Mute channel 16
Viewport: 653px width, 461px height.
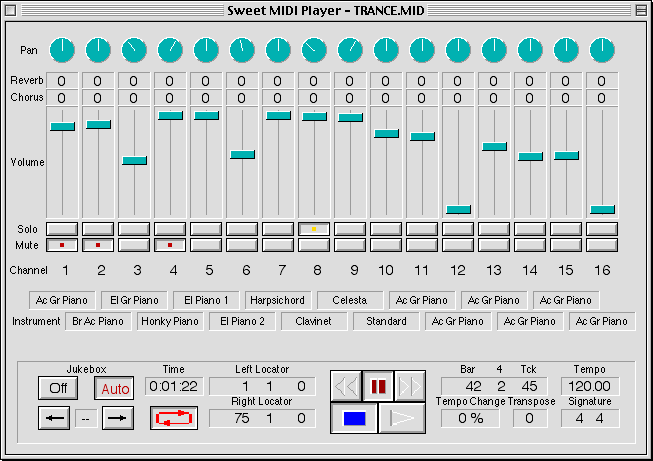602,245
